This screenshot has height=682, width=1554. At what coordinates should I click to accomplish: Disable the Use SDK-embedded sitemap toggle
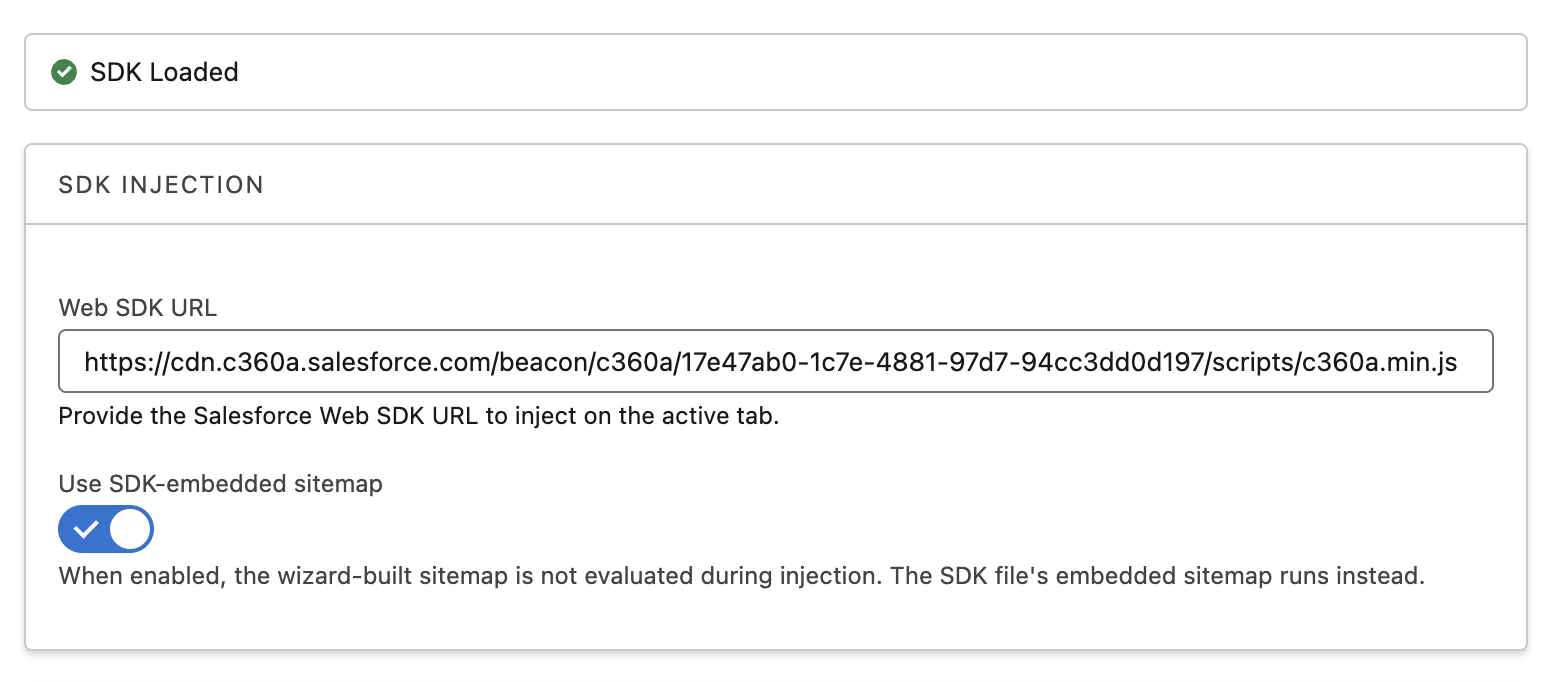pyautogui.click(x=106, y=529)
